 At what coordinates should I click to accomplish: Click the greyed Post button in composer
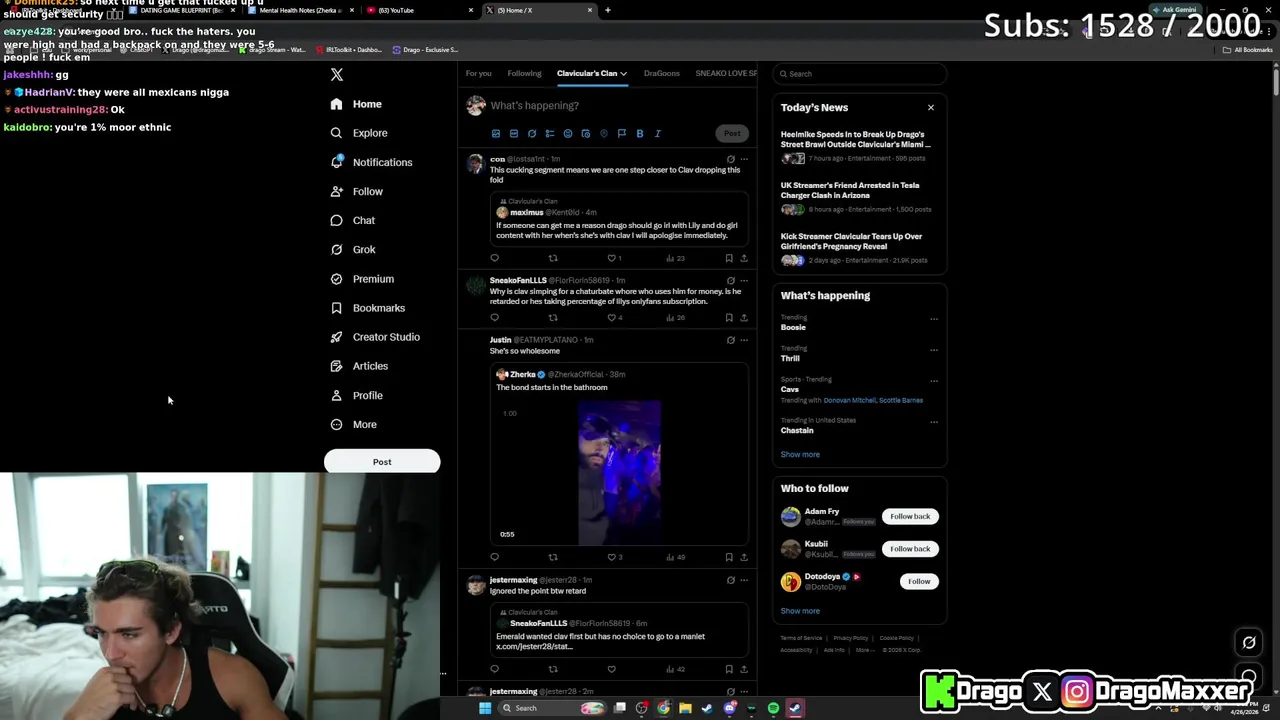click(x=732, y=133)
